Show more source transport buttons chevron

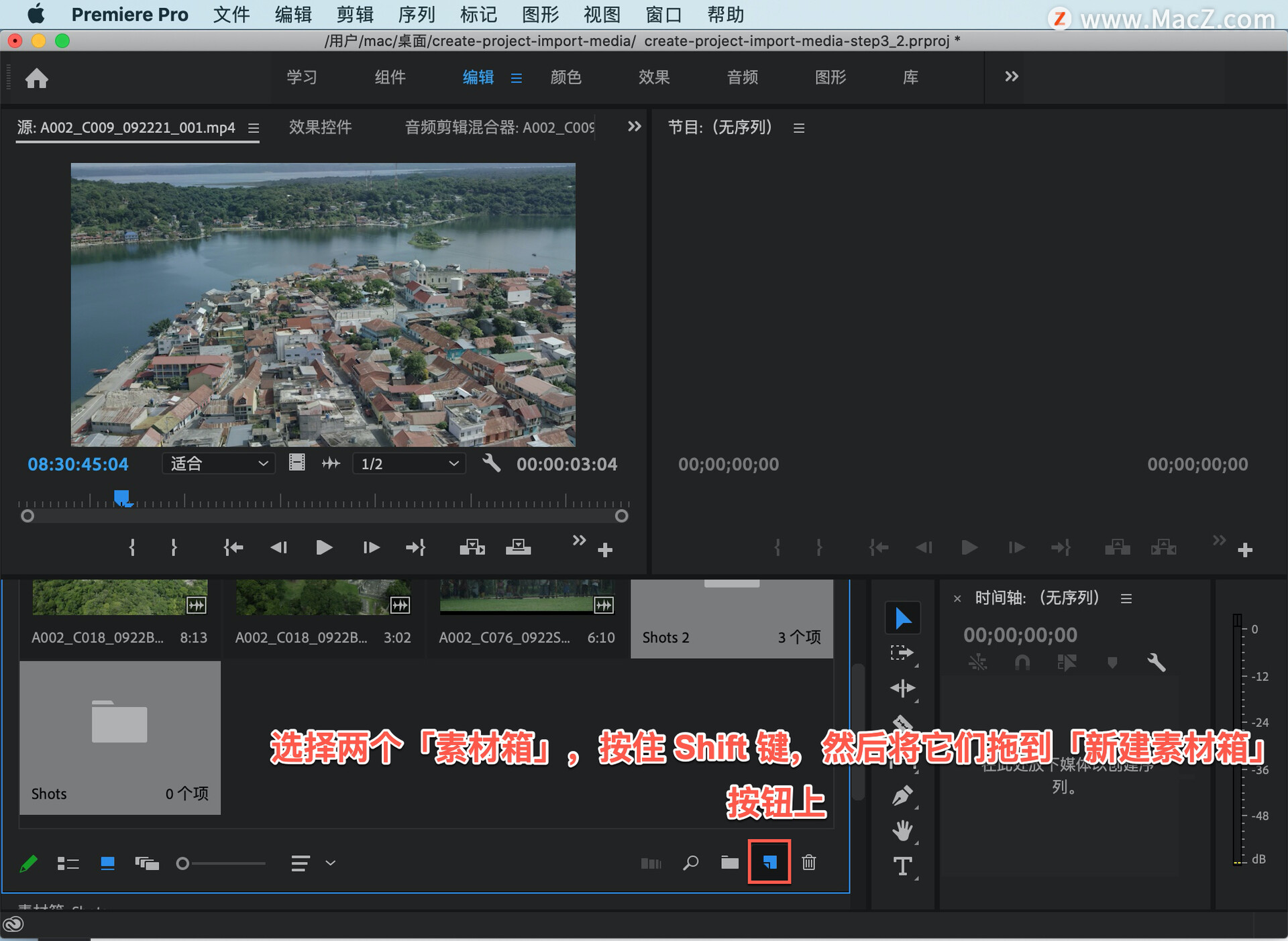[579, 540]
